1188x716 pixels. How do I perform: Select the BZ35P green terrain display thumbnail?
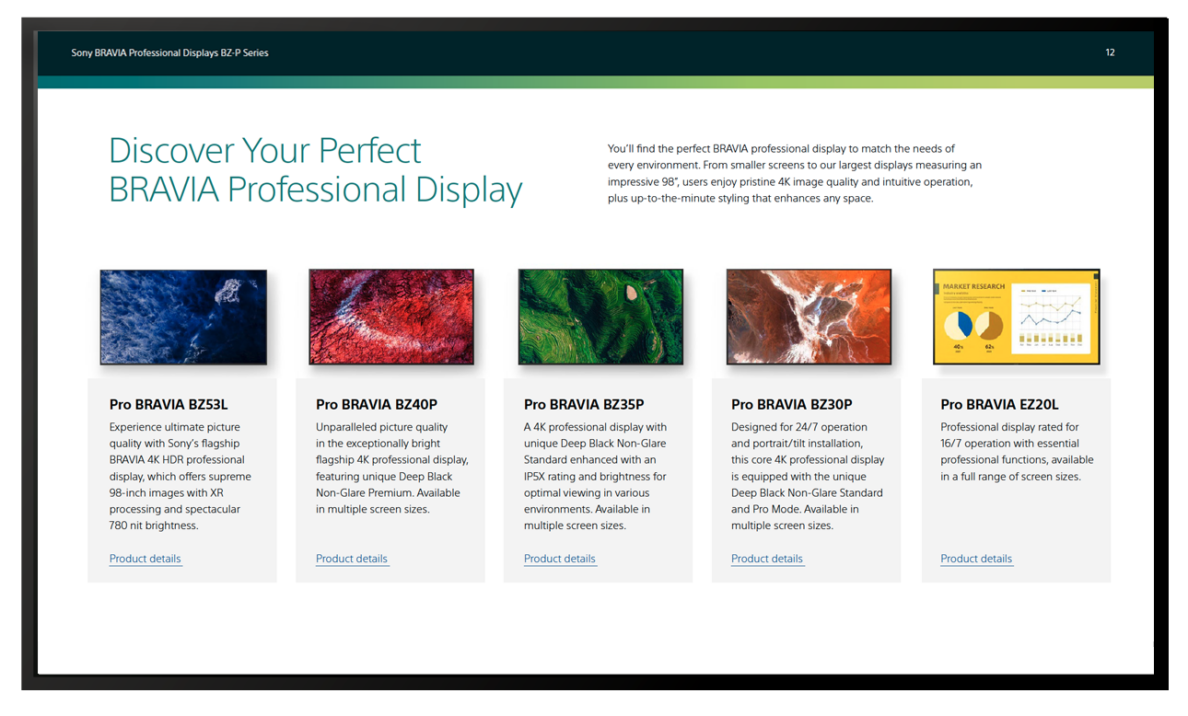(x=598, y=315)
